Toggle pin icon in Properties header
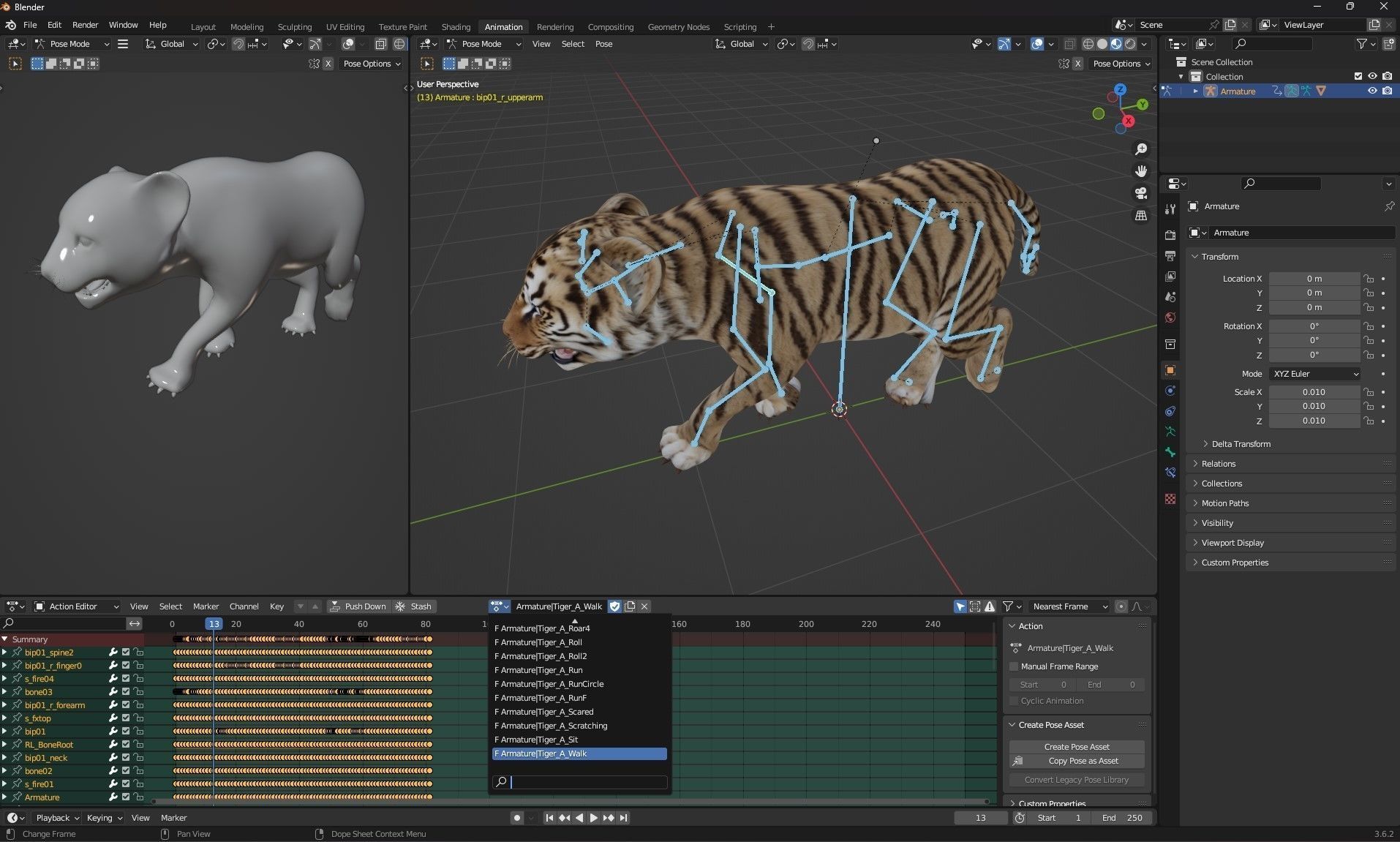The width and height of the screenshot is (1400, 842). click(1388, 206)
